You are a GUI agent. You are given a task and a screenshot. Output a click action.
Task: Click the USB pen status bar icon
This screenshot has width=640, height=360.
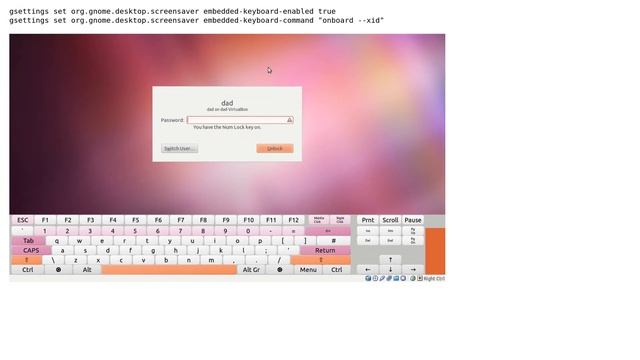(382, 278)
